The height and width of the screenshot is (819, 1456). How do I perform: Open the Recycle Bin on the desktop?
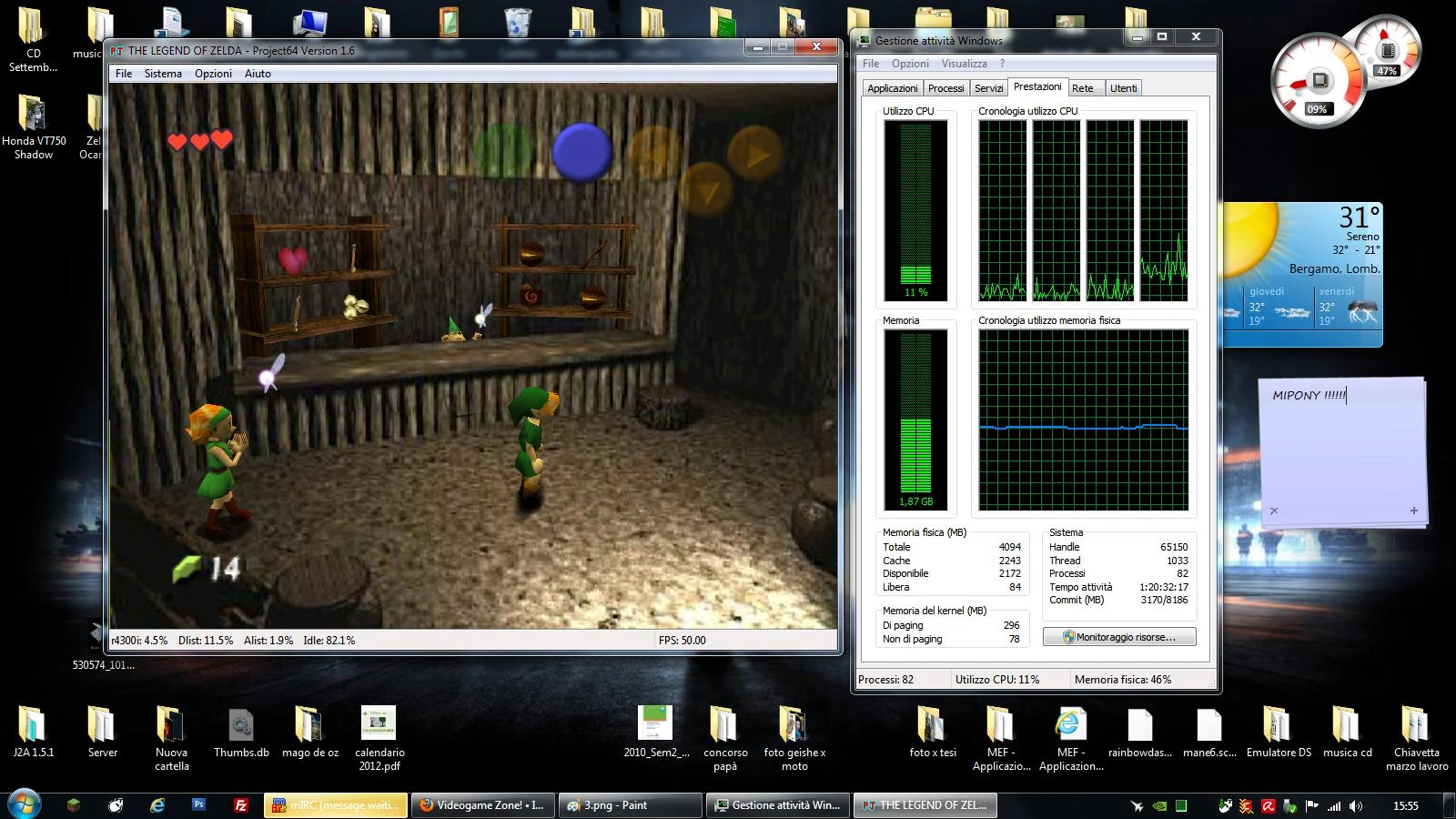click(517, 22)
